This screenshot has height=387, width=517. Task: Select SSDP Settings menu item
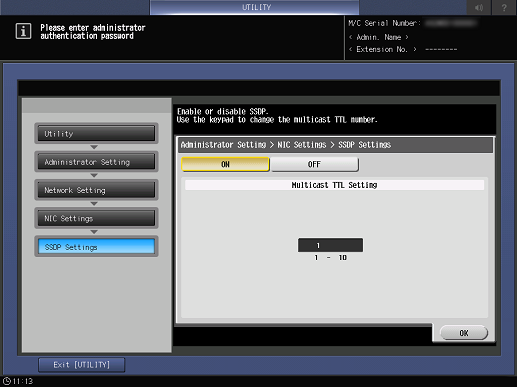click(96, 247)
